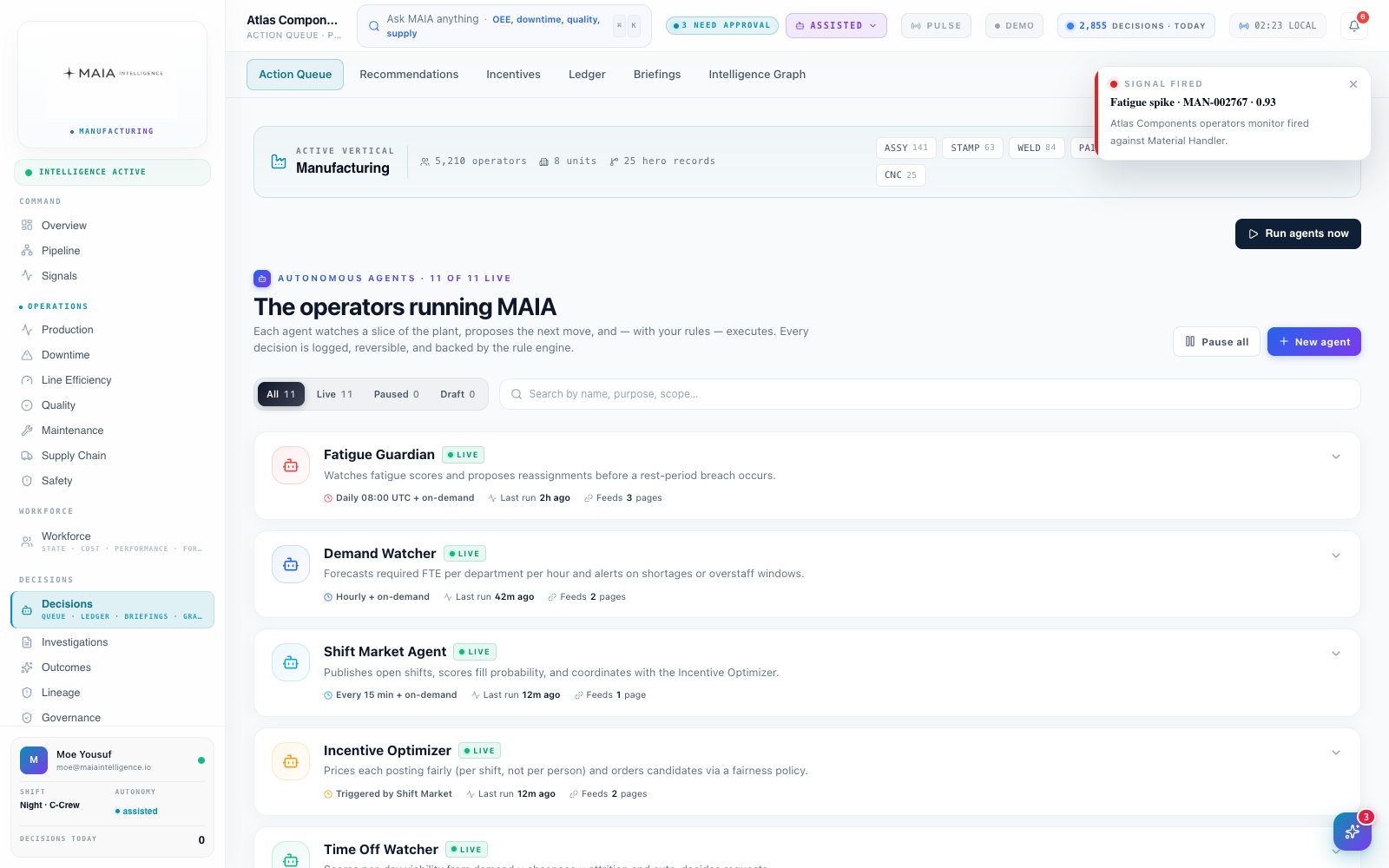Select the ASSY 141 unit chip
Image resolution: width=1389 pixels, height=868 pixels.
click(906, 148)
